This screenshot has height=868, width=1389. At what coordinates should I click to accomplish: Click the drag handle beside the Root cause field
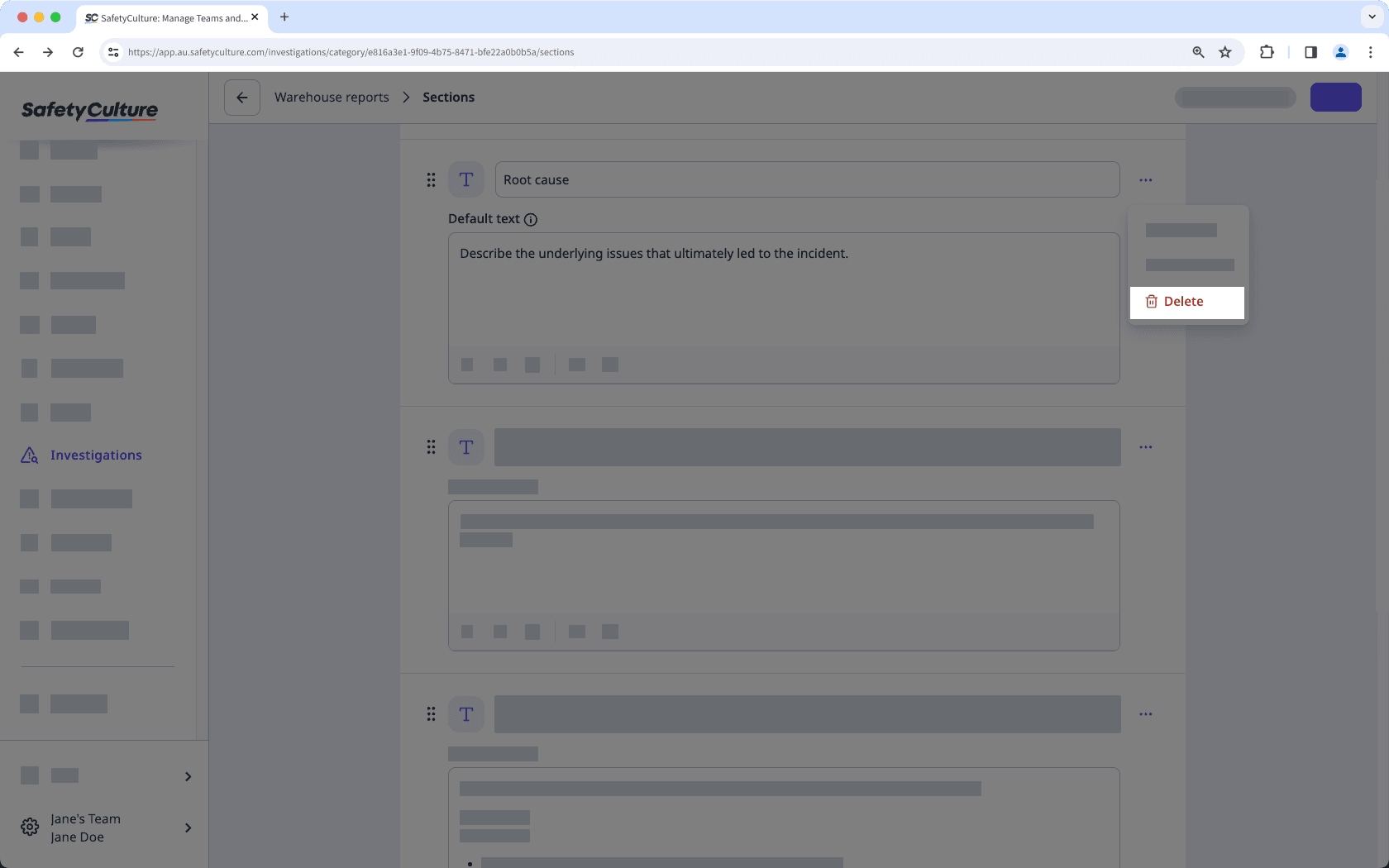pyautogui.click(x=431, y=179)
